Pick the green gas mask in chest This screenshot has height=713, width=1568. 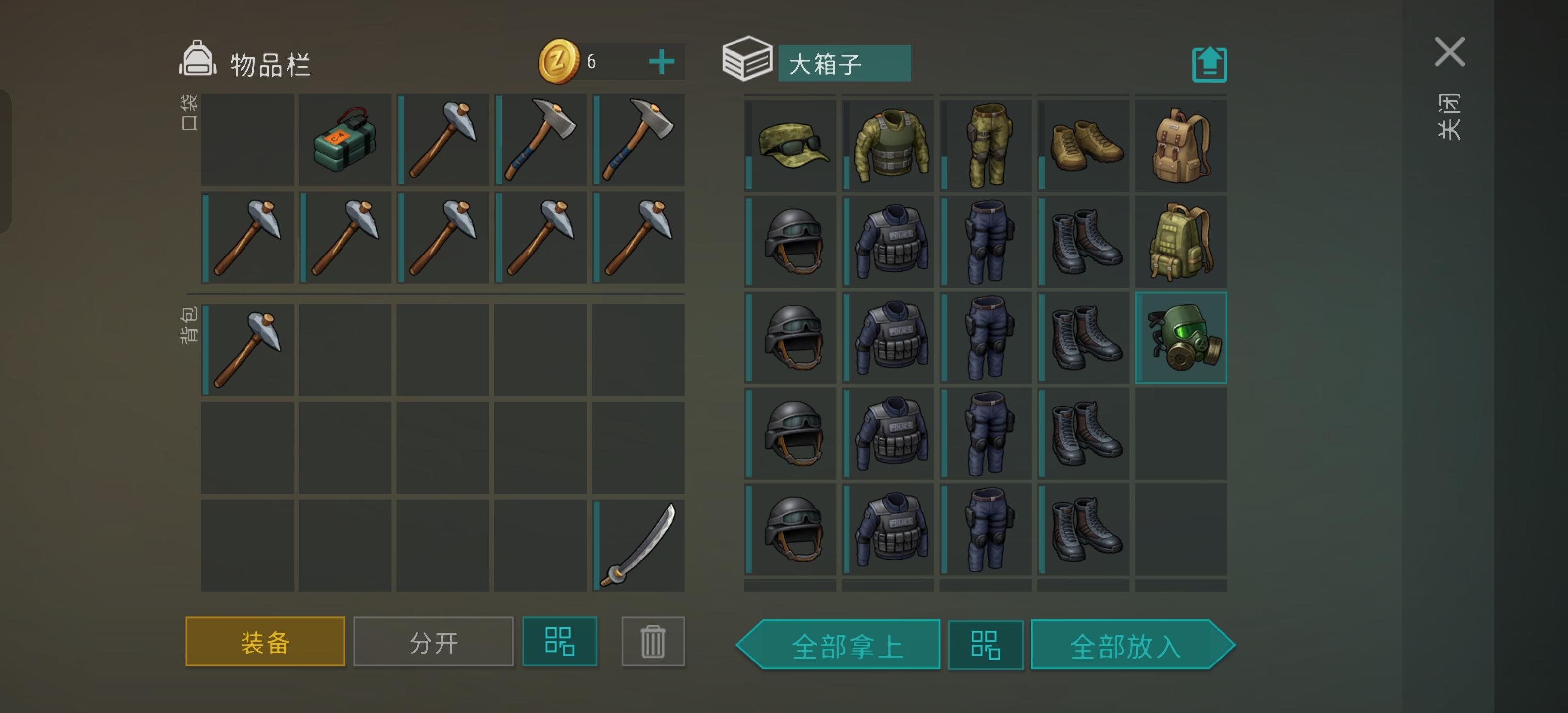click(1181, 337)
